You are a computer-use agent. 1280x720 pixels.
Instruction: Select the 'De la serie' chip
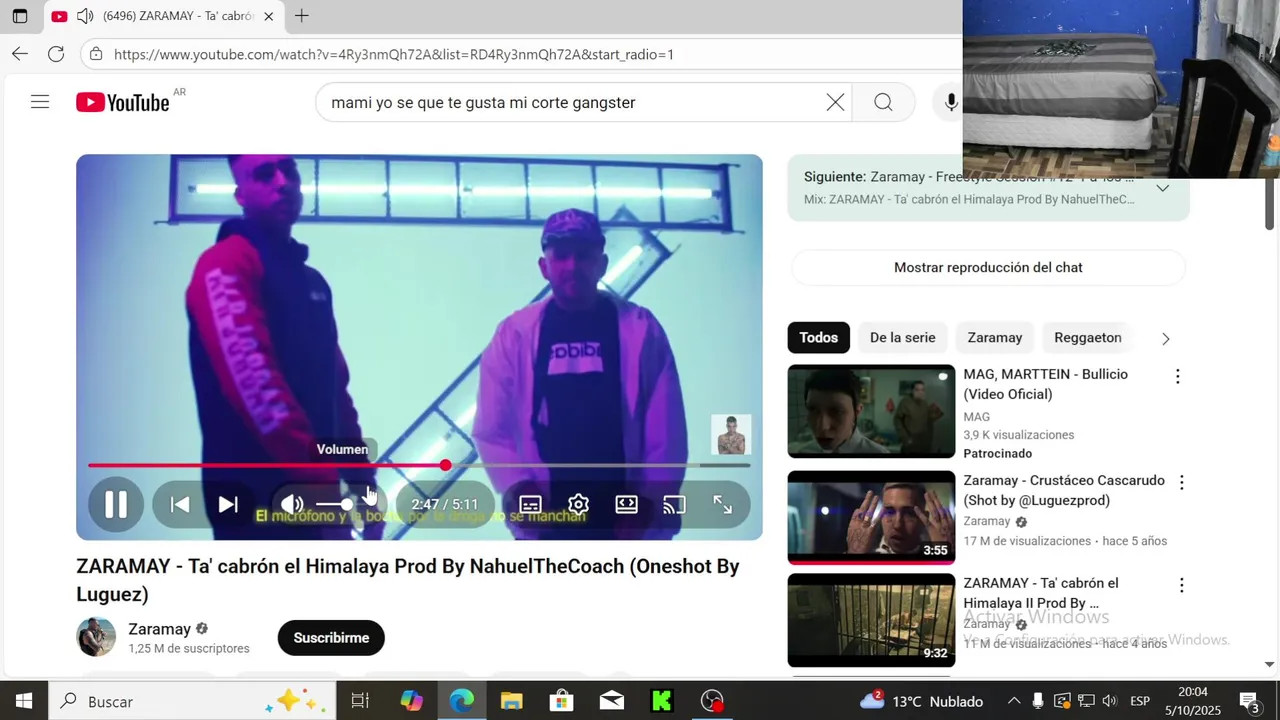[902, 338]
